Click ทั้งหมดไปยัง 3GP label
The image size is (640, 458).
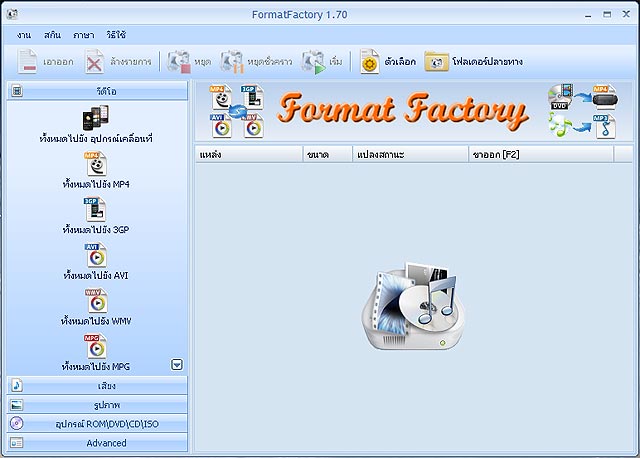pos(96,230)
